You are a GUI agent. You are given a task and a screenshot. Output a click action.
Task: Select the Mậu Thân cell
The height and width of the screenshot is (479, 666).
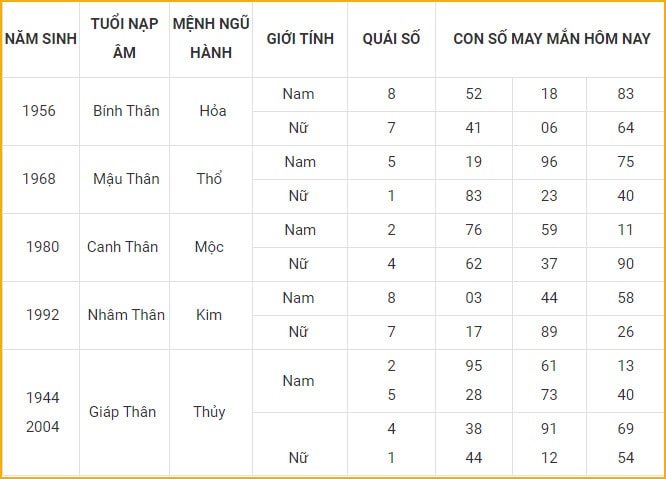[x=126, y=179]
